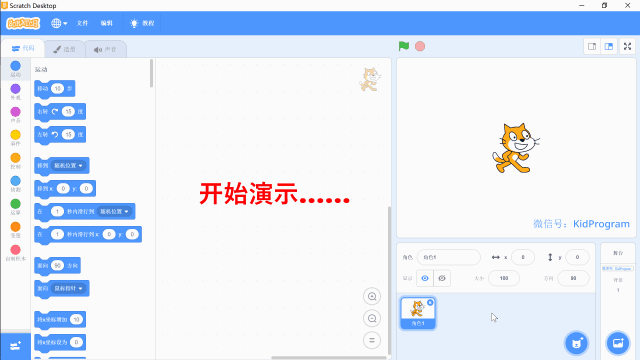
Task: Click the sprite name field 角色1
Action: pos(449,258)
